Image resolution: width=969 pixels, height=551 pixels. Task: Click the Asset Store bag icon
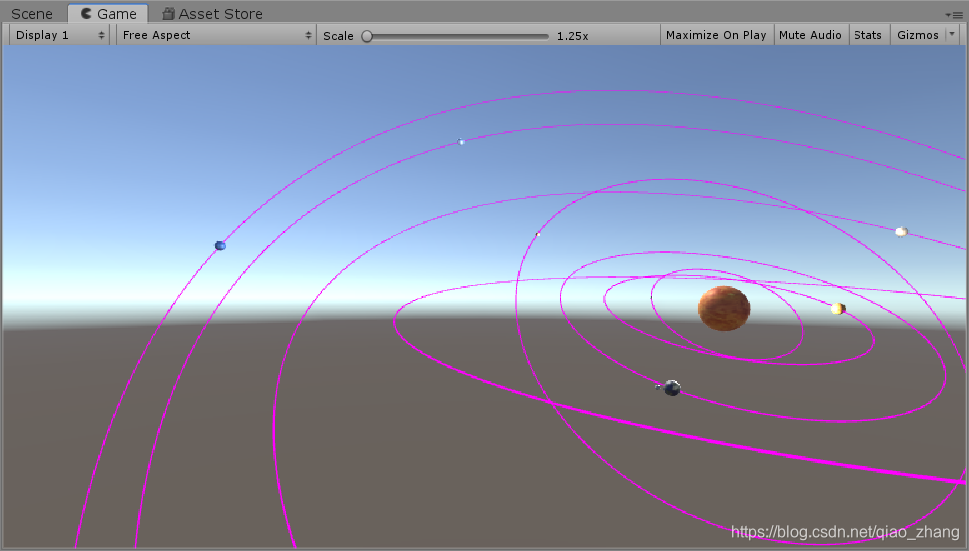point(168,14)
